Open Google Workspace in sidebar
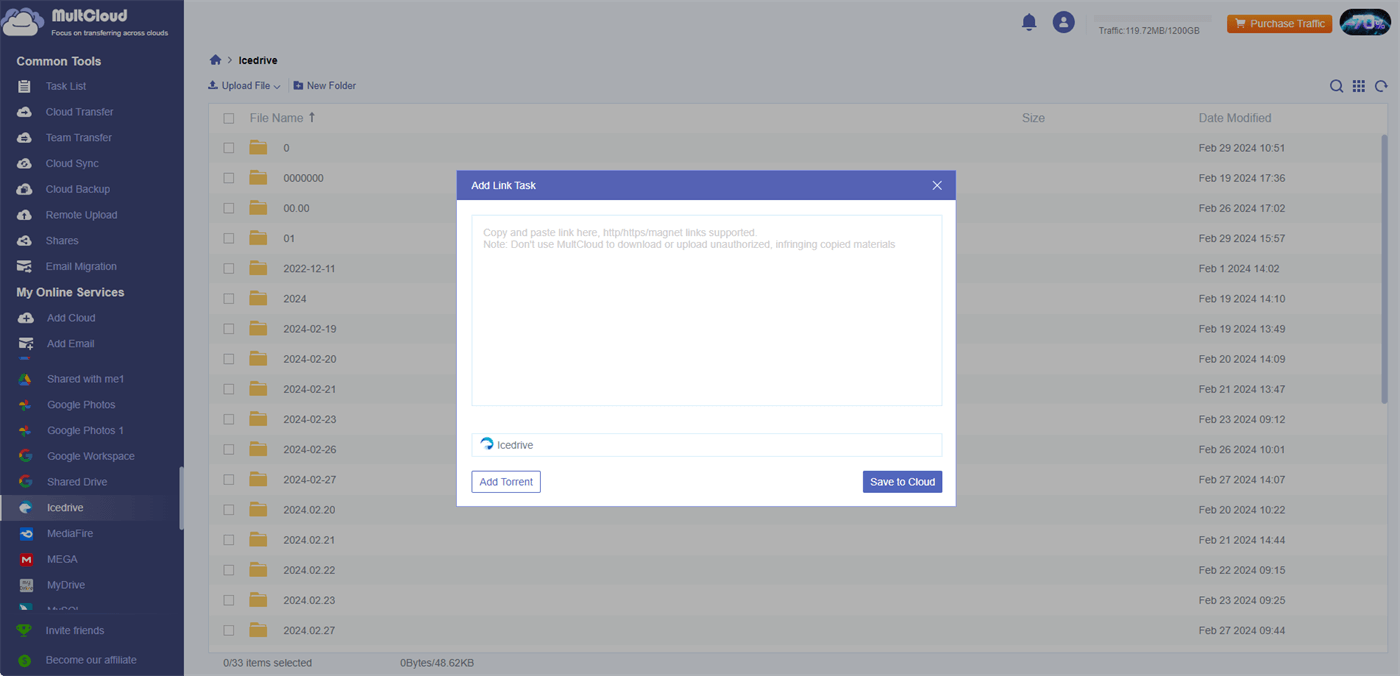The image size is (1400, 676). point(90,456)
